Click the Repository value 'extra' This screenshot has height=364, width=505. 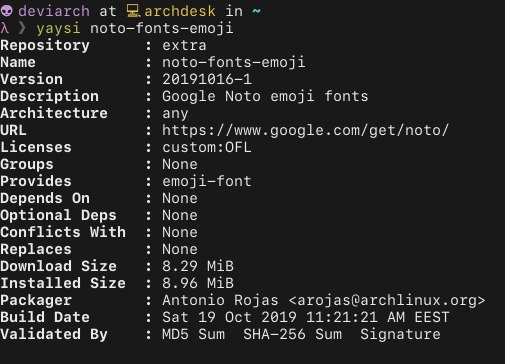click(x=184, y=46)
